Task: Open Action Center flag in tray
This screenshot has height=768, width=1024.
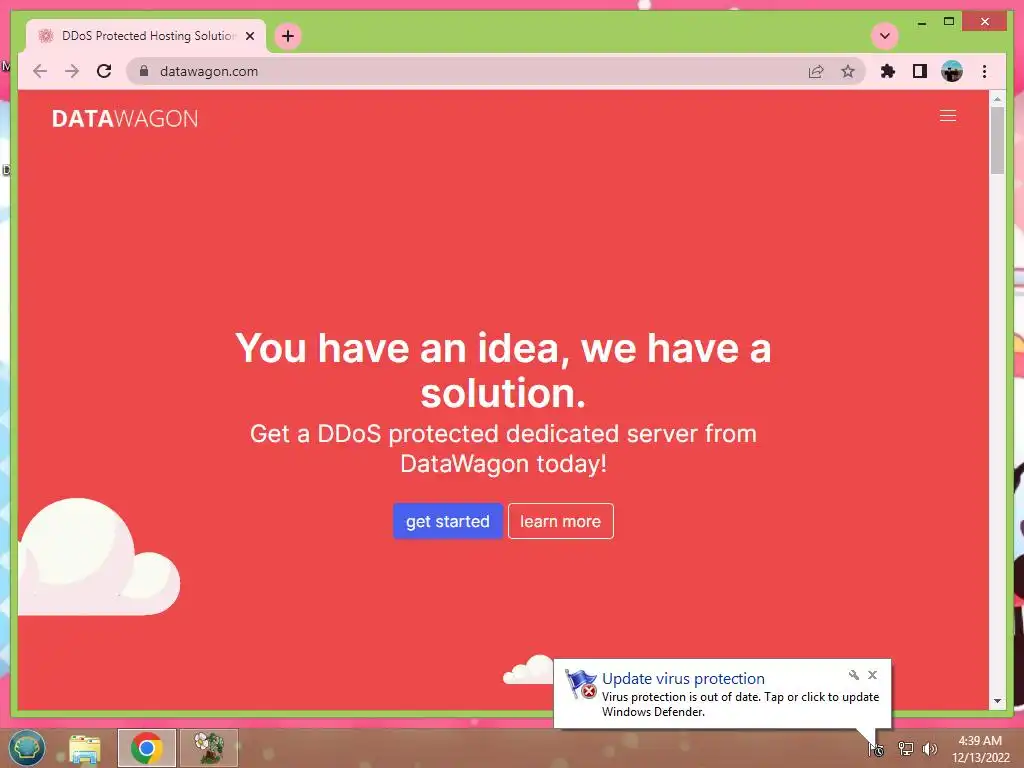Action: (876, 749)
